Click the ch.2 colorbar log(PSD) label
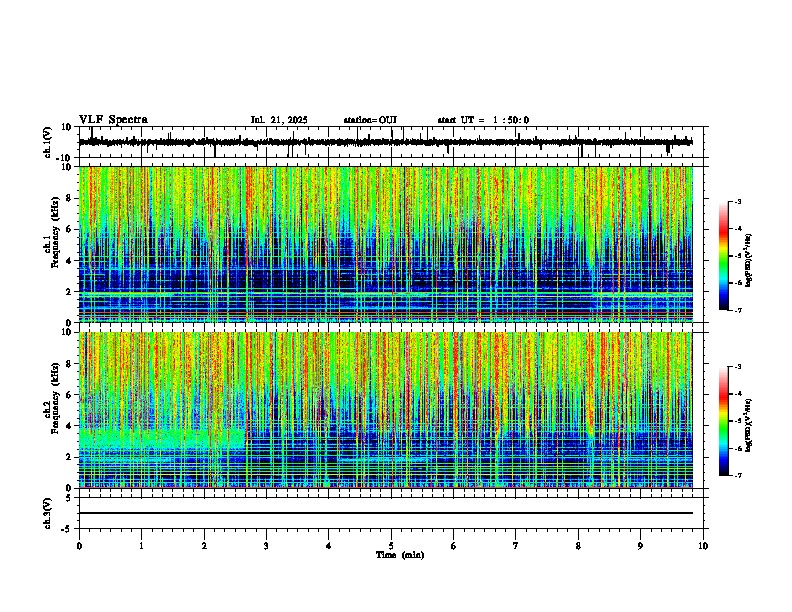Screen dimensions: 792x612 [x=748, y=425]
